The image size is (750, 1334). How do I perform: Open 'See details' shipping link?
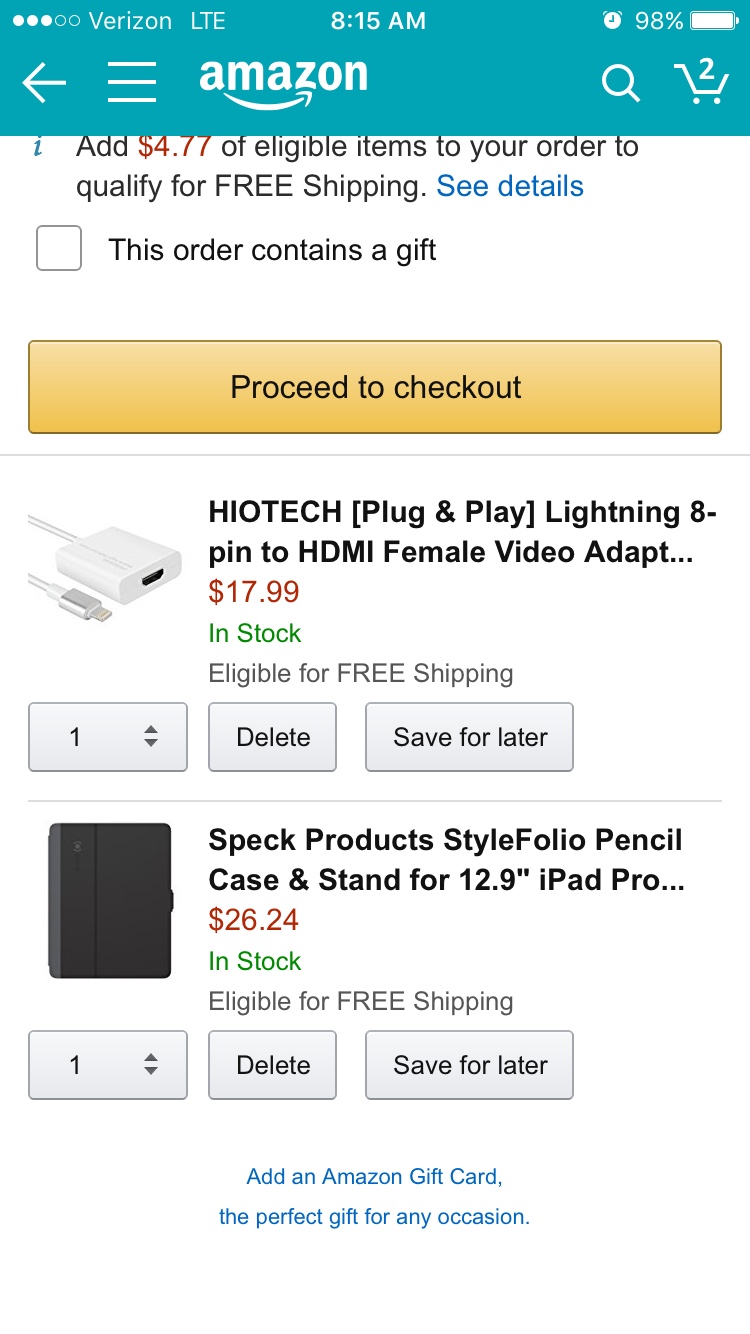pos(510,187)
